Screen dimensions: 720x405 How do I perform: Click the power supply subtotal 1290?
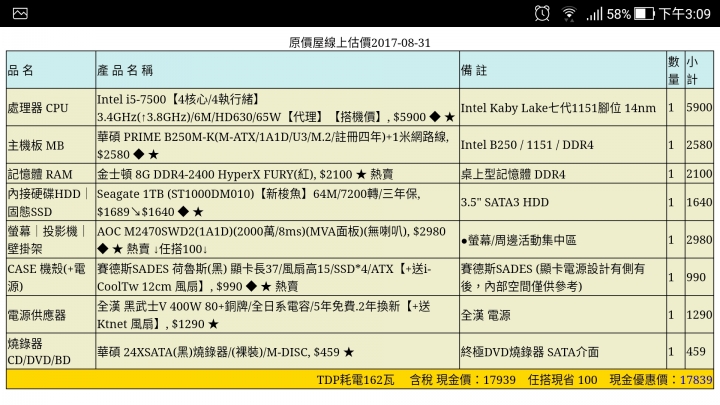point(699,315)
